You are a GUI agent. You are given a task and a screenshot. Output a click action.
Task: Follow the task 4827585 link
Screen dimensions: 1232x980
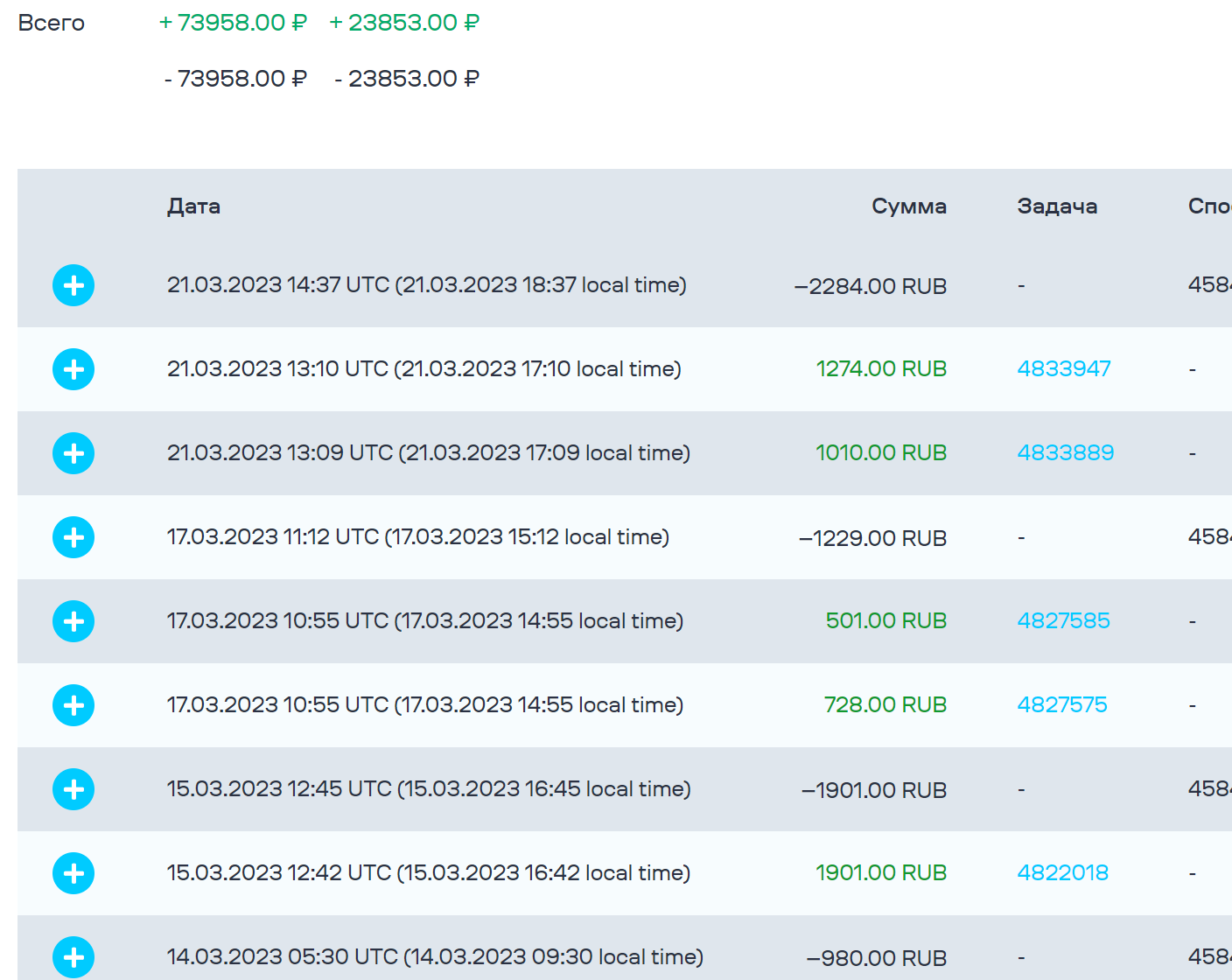pos(1063,620)
